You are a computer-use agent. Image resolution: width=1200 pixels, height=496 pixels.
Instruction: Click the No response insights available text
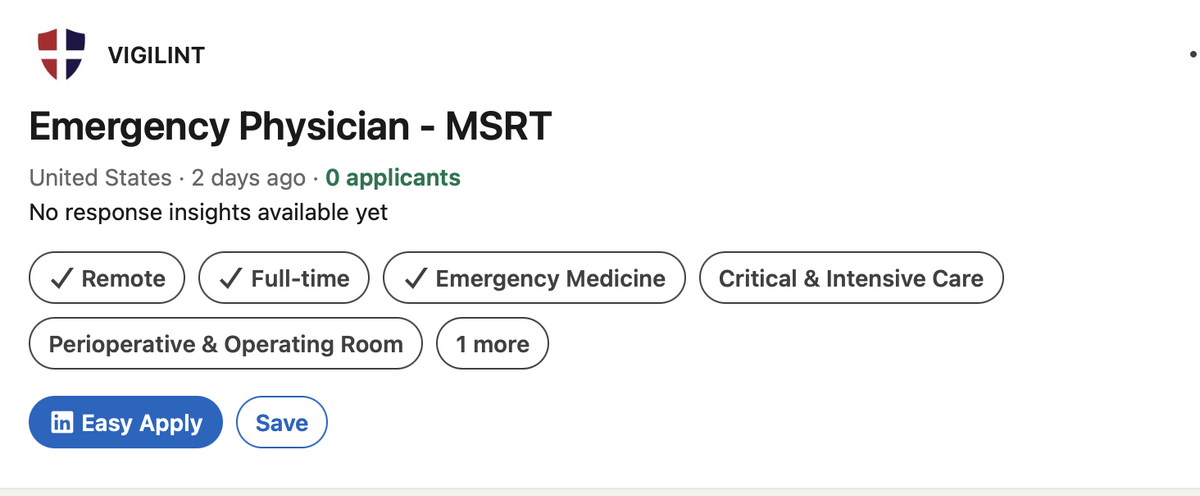click(x=208, y=212)
